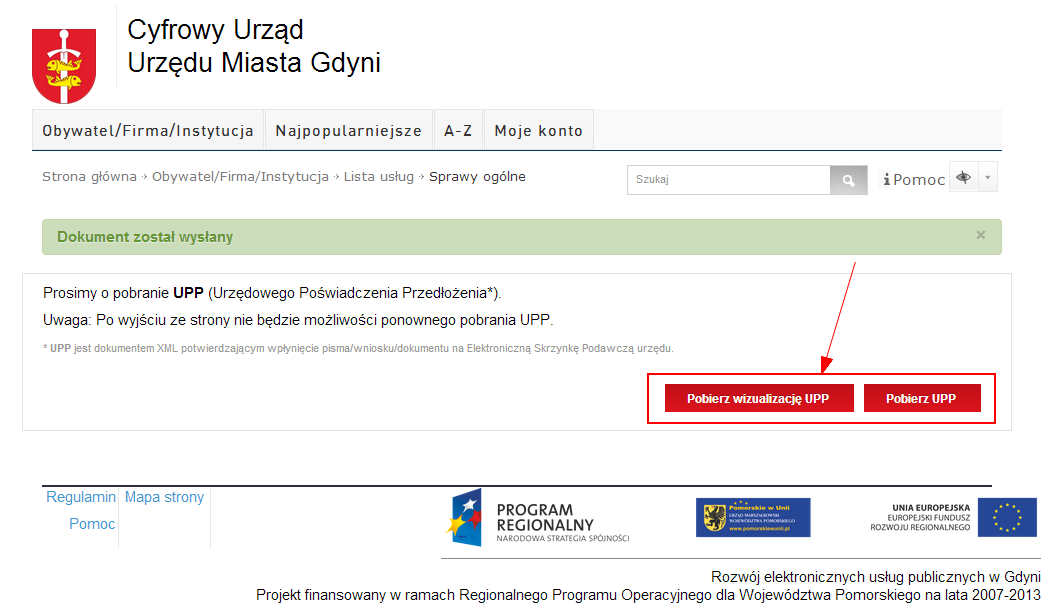Toggle the accessibility eye icon
The image size is (1048, 609).
(x=963, y=177)
